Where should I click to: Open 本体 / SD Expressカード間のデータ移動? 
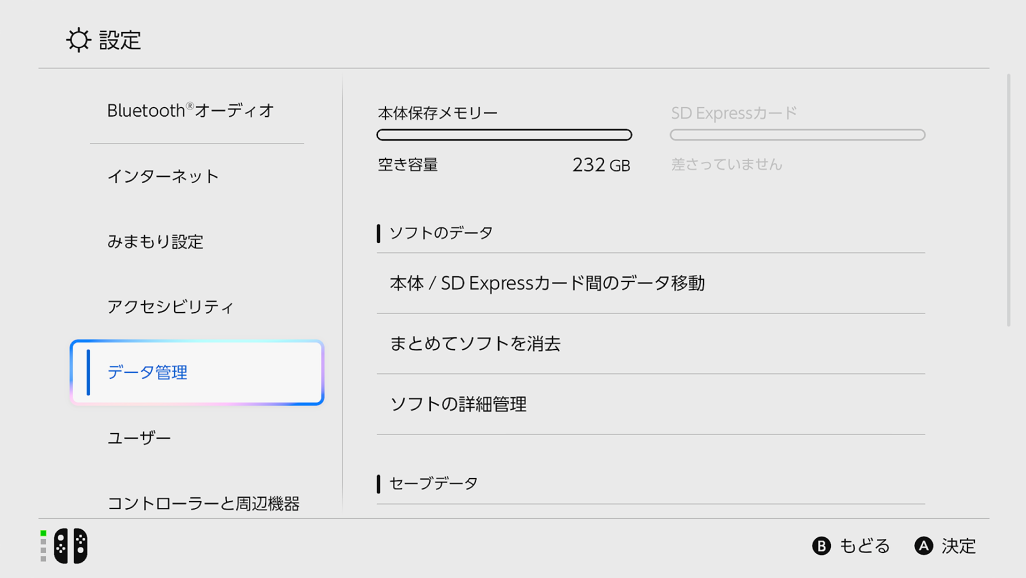point(651,283)
